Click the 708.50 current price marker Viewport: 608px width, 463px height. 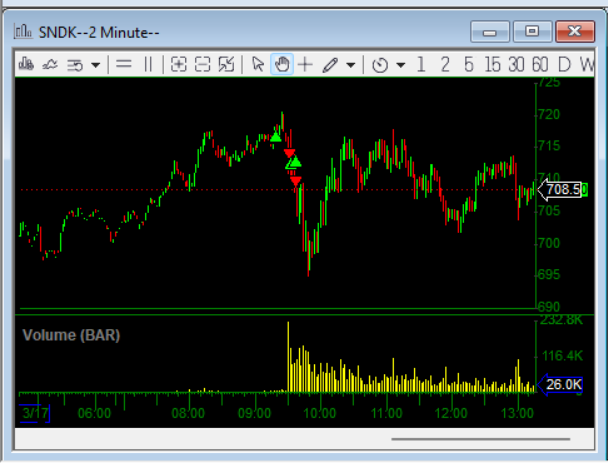coord(563,190)
